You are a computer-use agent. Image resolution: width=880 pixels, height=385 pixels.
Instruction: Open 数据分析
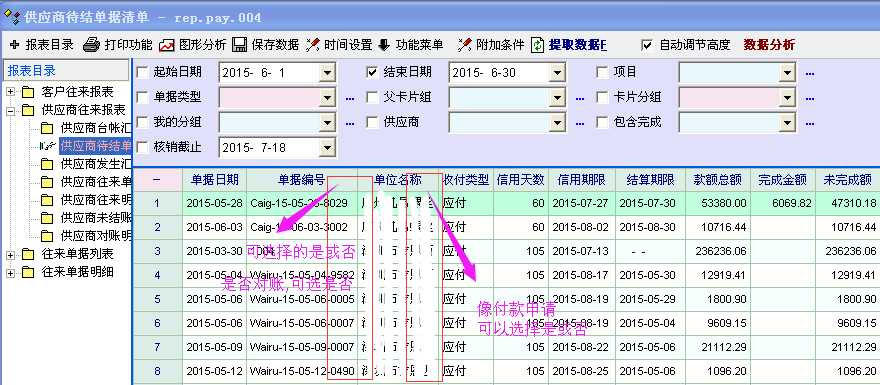(768, 45)
